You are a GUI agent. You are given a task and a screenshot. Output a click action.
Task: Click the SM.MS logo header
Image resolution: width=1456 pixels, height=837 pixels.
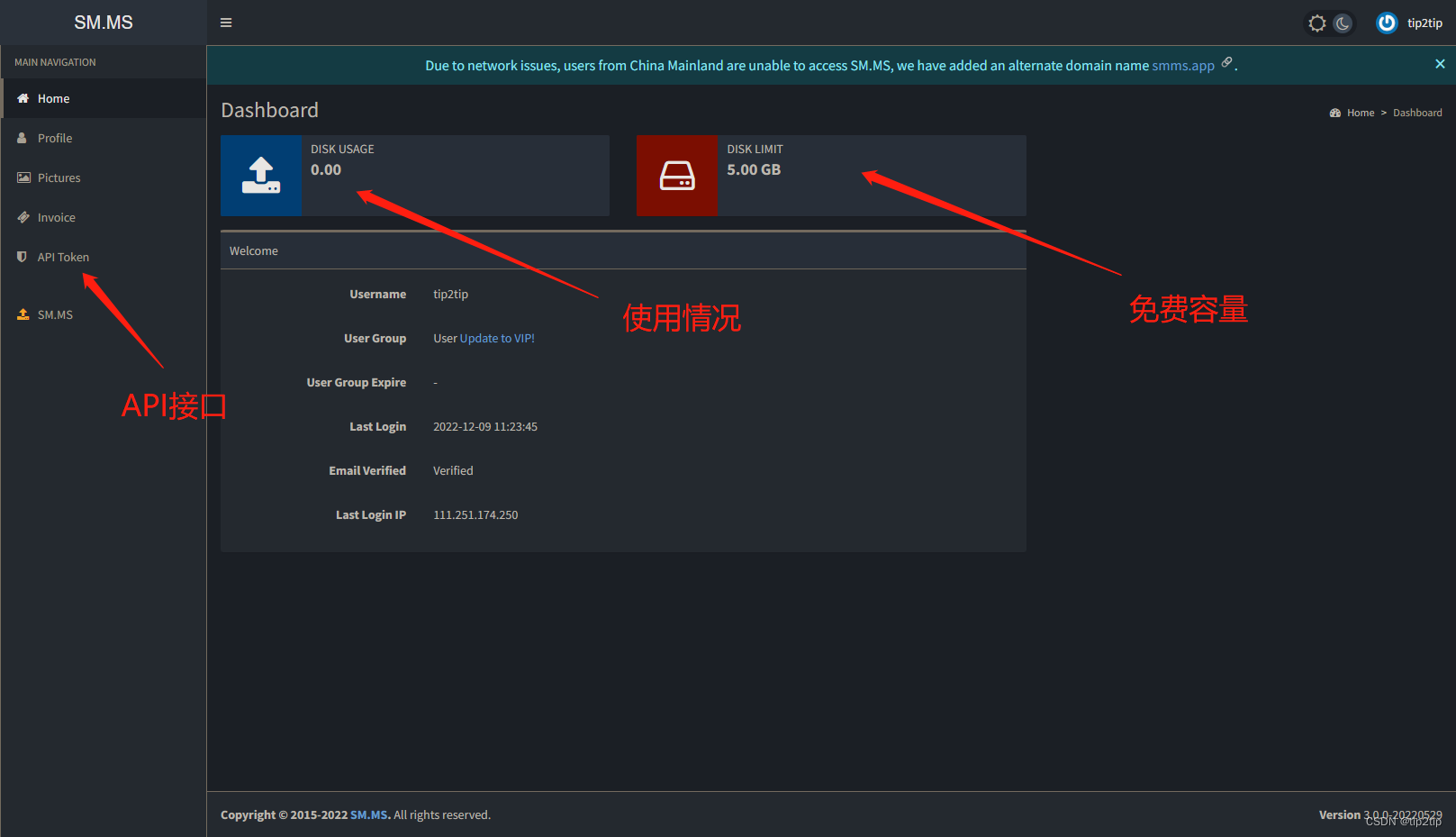tap(104, 23)
